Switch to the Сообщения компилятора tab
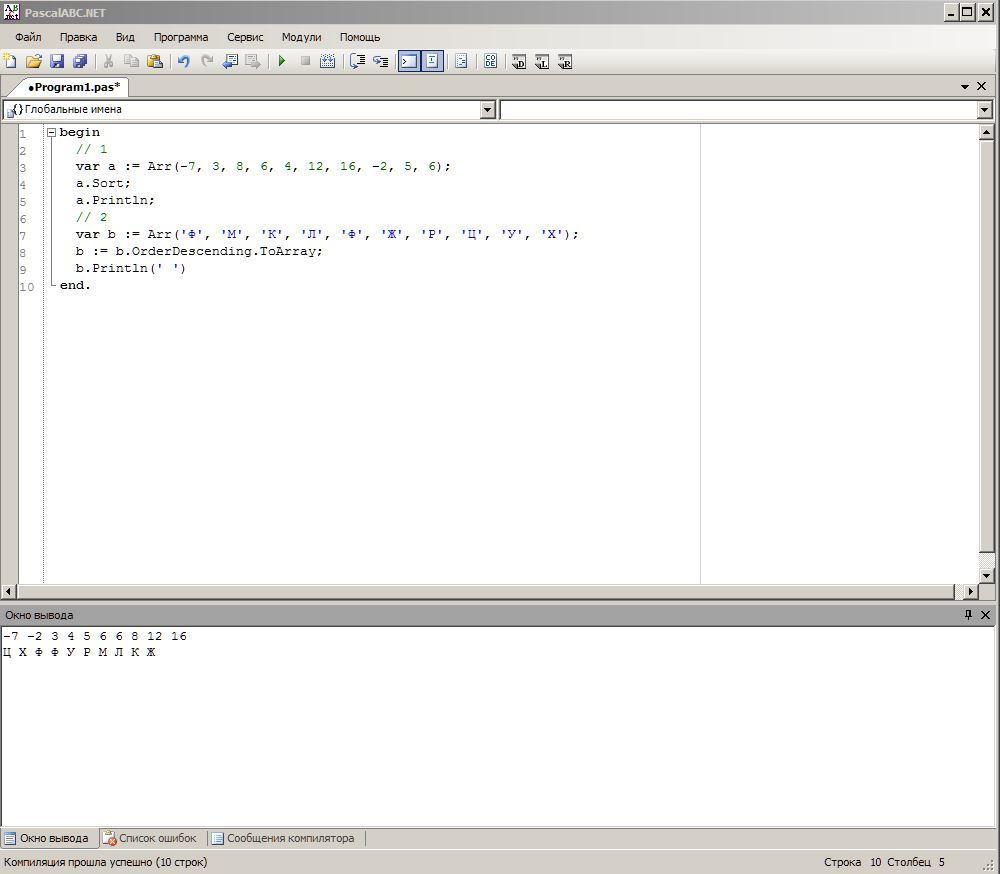Image resolution: width=1000 pixels, height=874 pixels. [289, 838]
